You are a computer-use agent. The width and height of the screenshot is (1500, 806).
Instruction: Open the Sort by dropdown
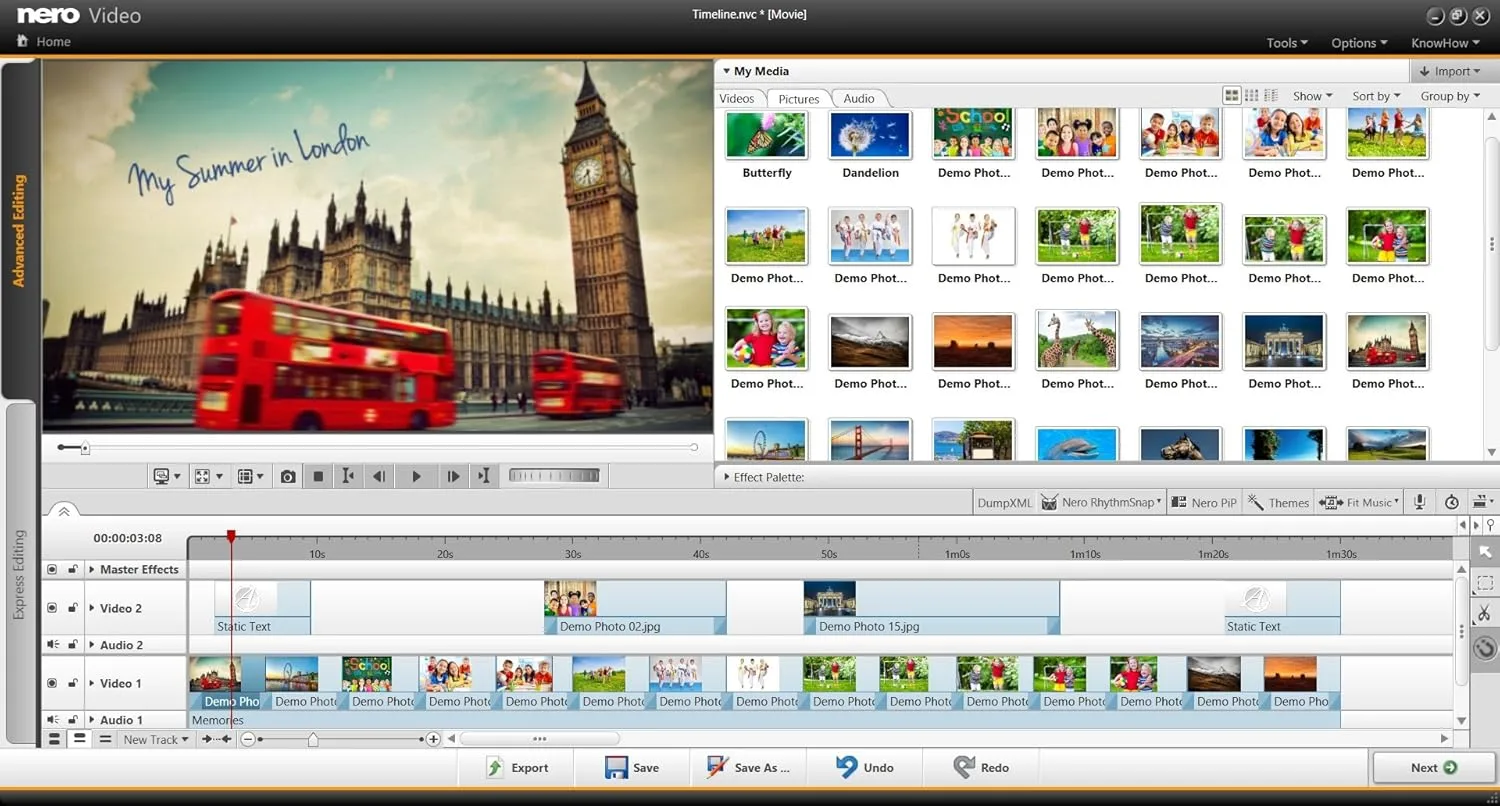[x=1376, y=95]
